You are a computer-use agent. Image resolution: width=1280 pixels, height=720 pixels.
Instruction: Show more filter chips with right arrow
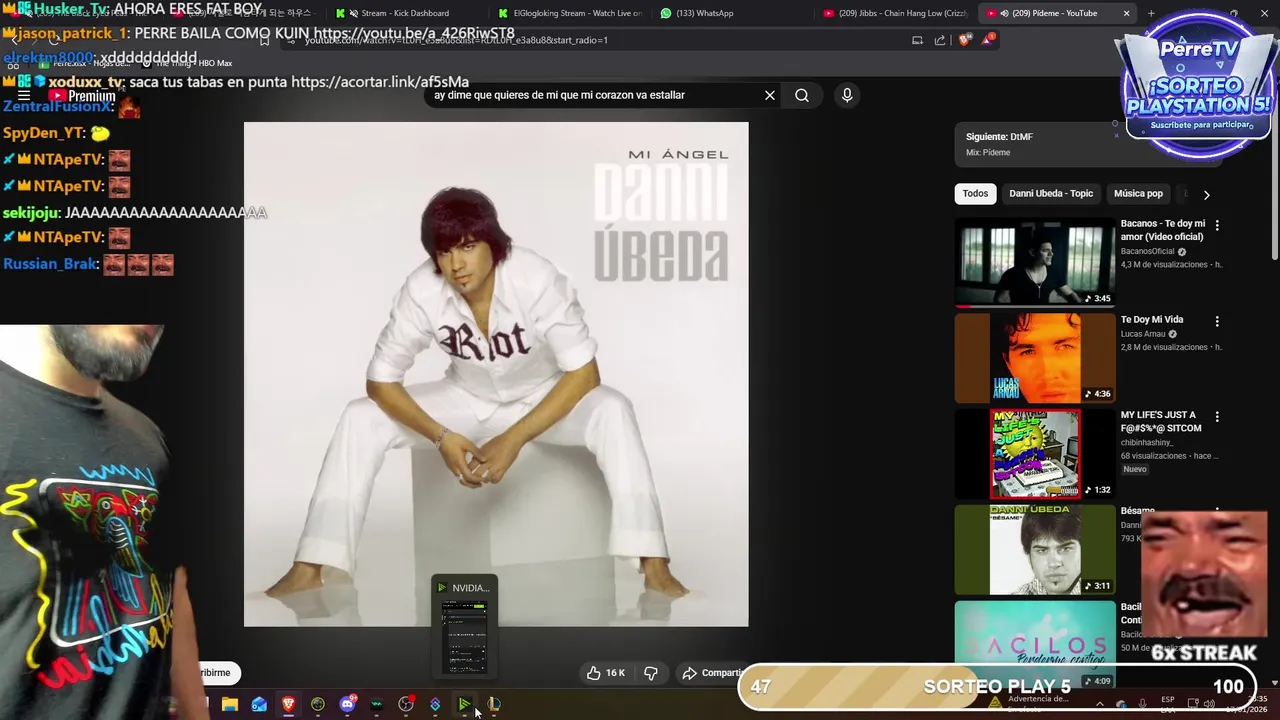click(x=1206, y=195)
